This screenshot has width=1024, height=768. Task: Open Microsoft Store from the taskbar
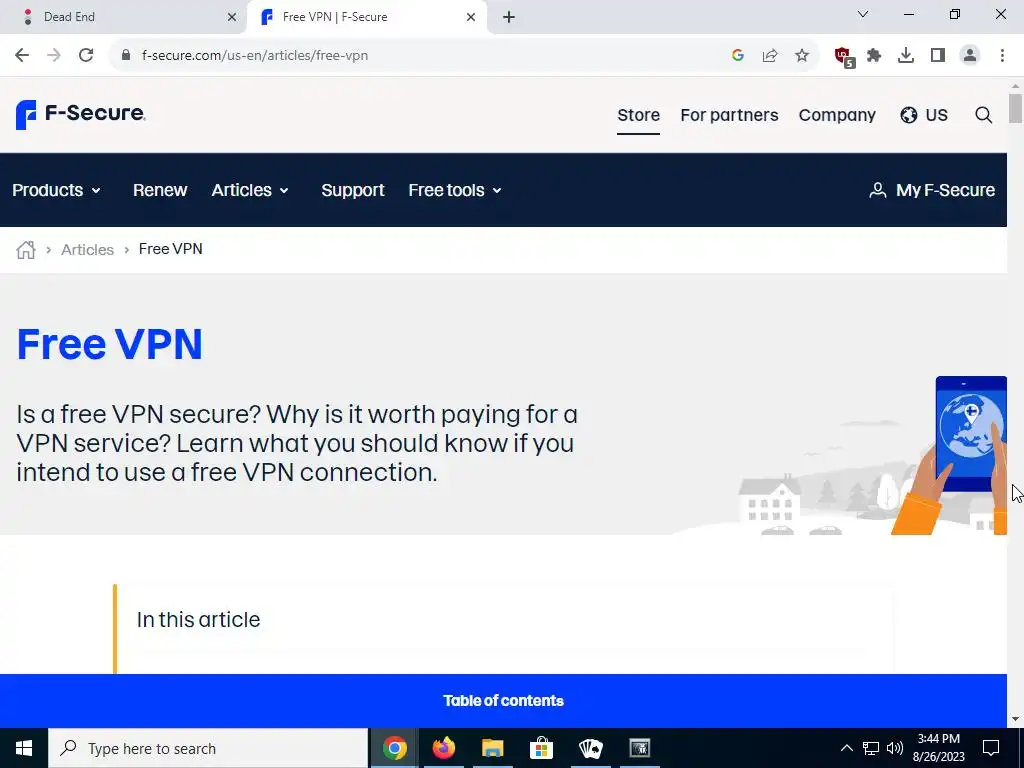tap(541, 748)
